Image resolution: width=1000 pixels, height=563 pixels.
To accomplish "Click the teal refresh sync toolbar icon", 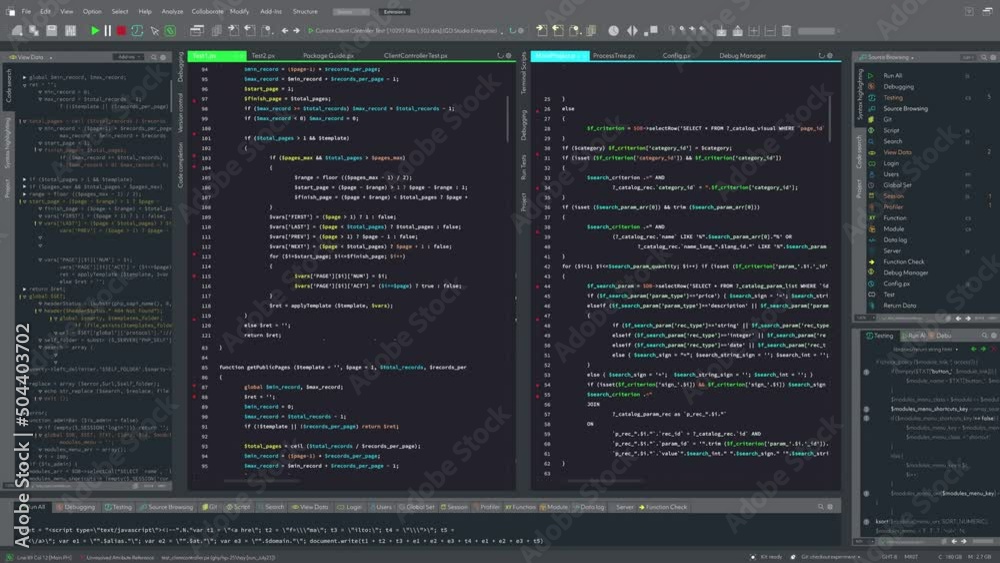I will point(137,30).
